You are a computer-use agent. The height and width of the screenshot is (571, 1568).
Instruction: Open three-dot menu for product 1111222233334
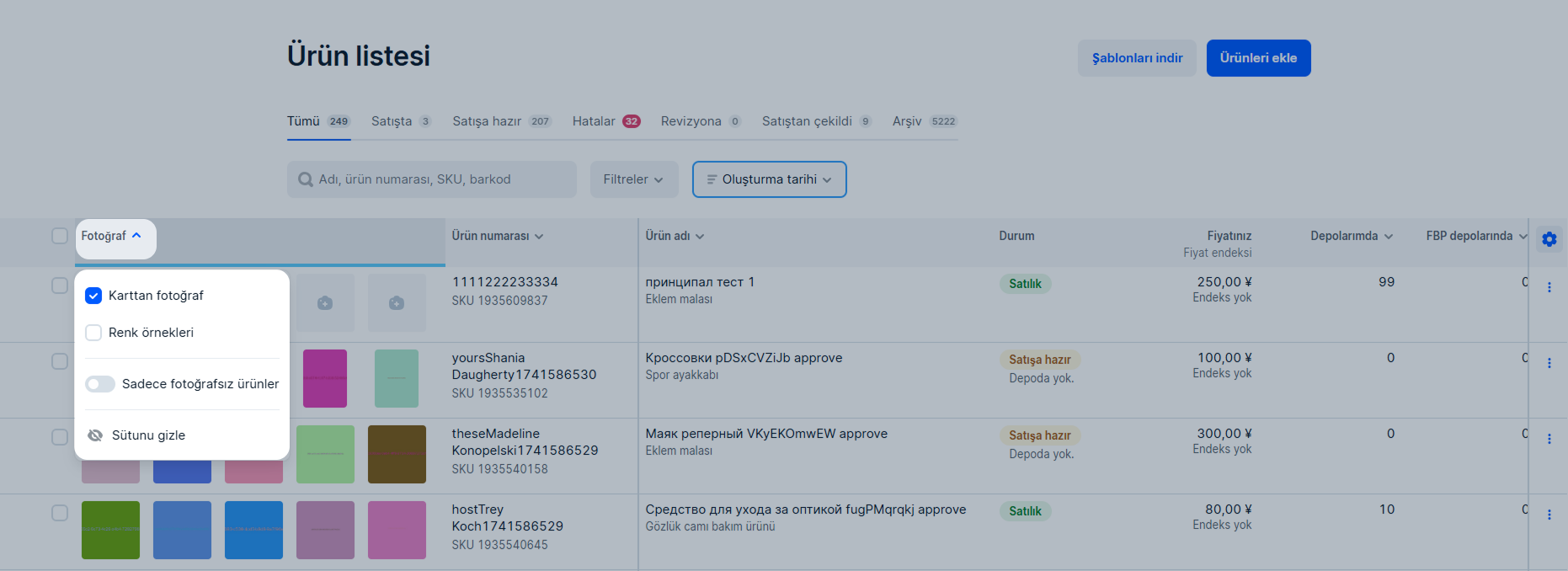click(1549, 287)
